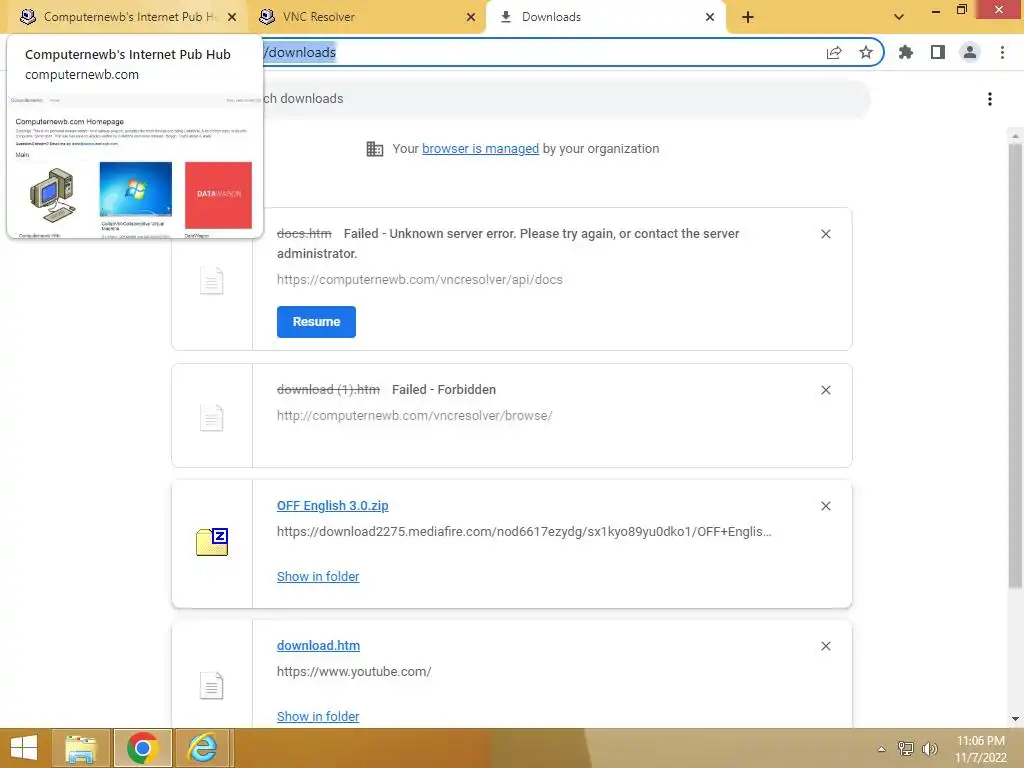Click the Computernewb tab preview thumbnail
The image size is (1024, 768).
135,166
